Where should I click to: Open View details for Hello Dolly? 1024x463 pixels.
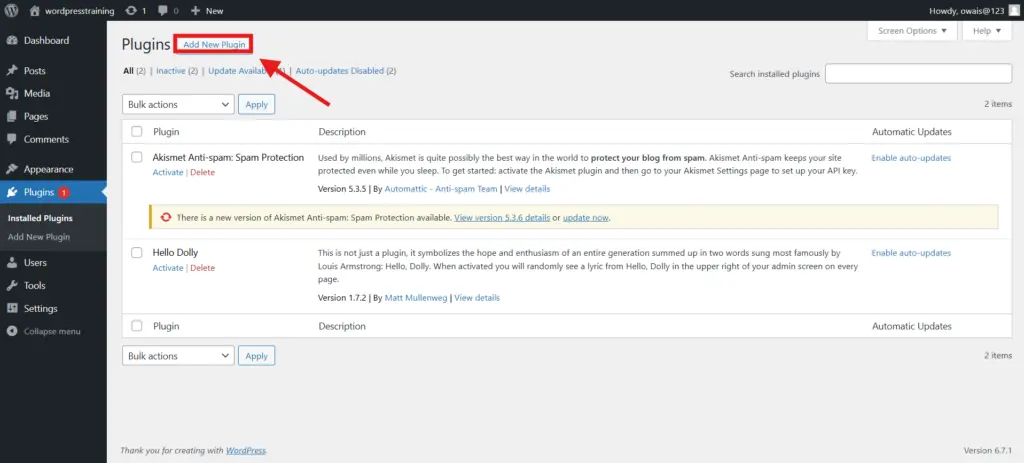[x=477, y=298]
